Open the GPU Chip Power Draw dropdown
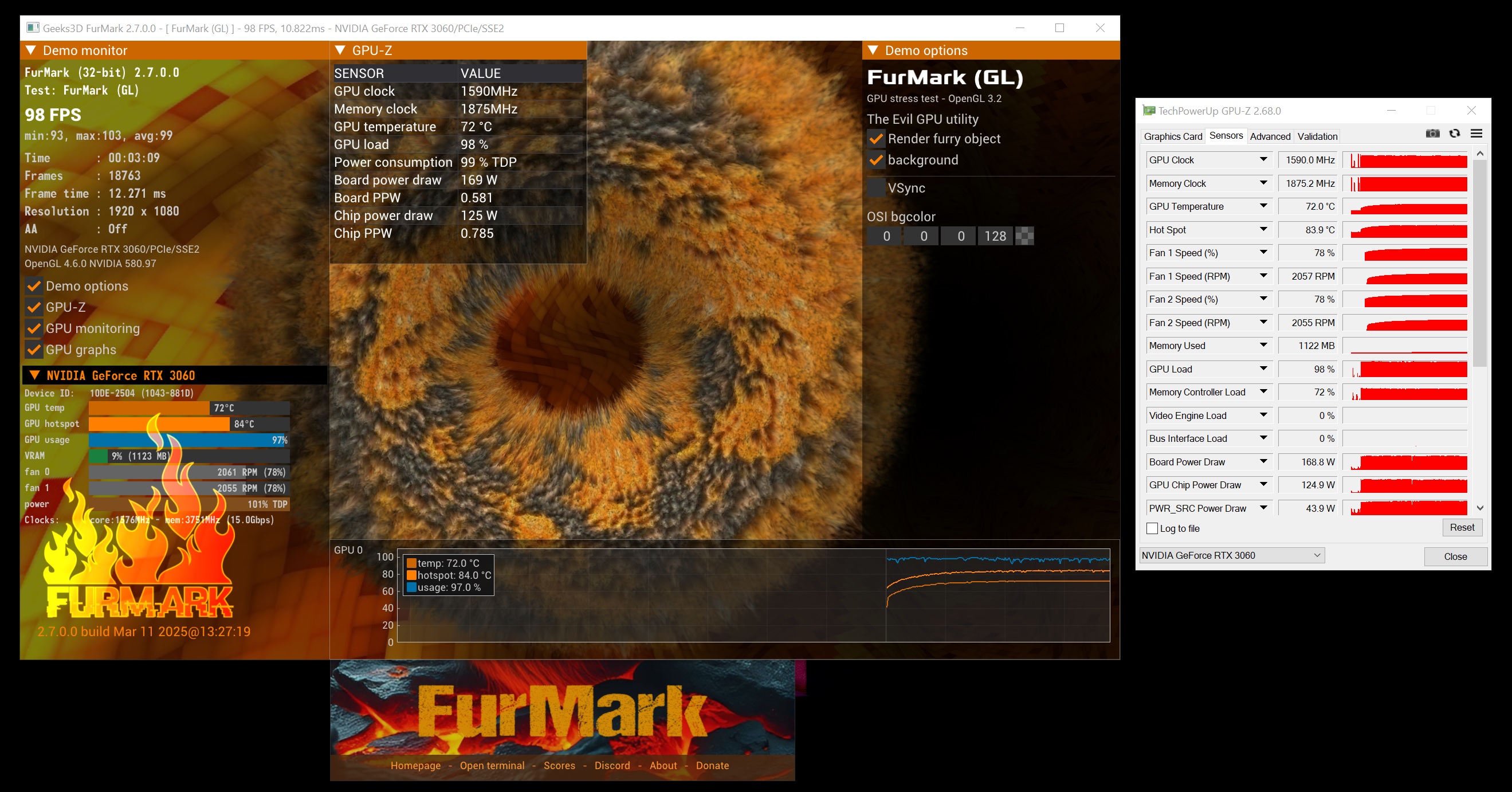 click(x=1263, y=484)
